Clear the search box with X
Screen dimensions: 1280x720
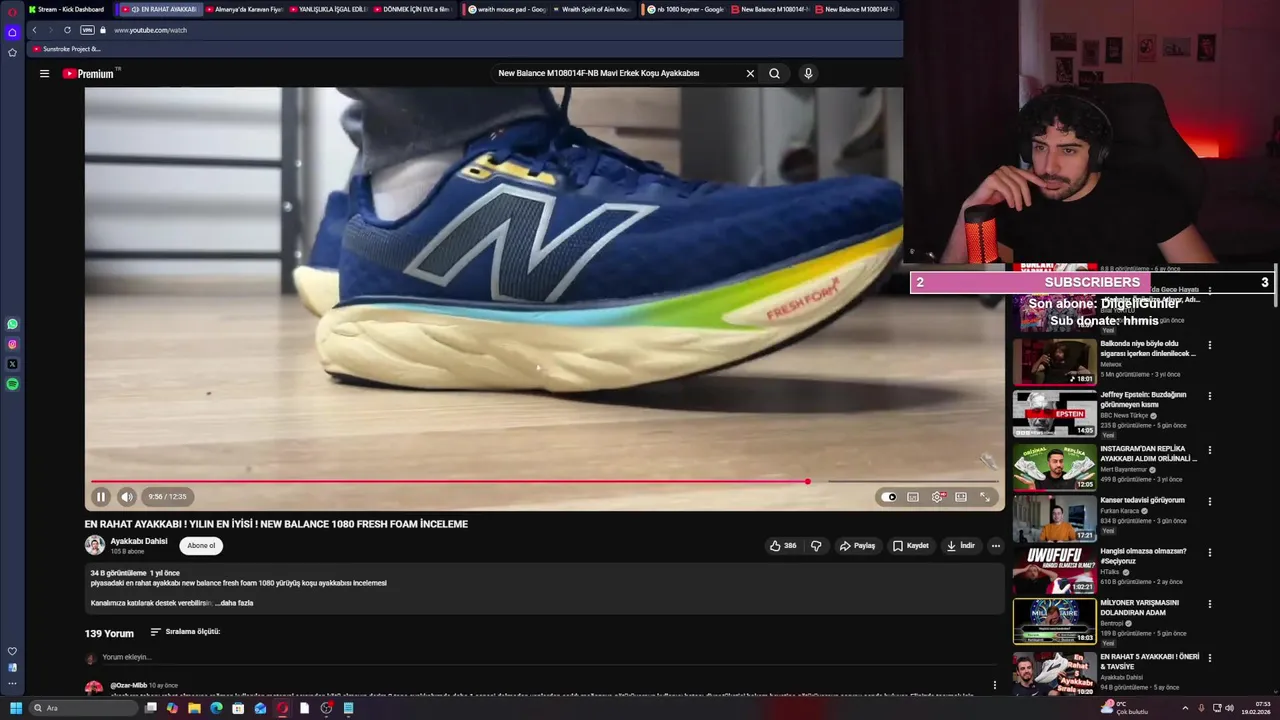(750, 73)
